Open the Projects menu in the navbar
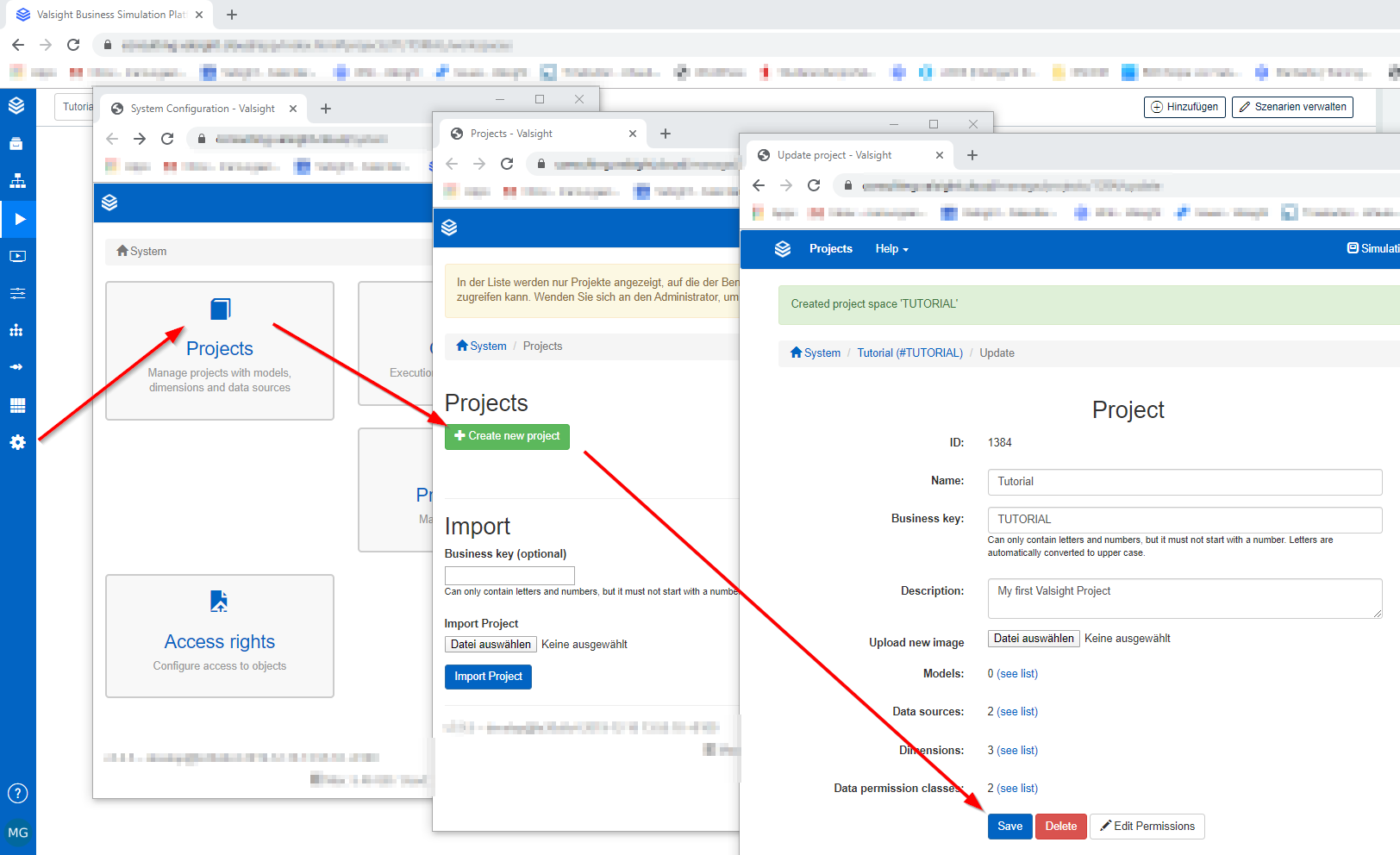Image resolution: width=1400 pixels, height=855 pixels. tap(830, 249)
